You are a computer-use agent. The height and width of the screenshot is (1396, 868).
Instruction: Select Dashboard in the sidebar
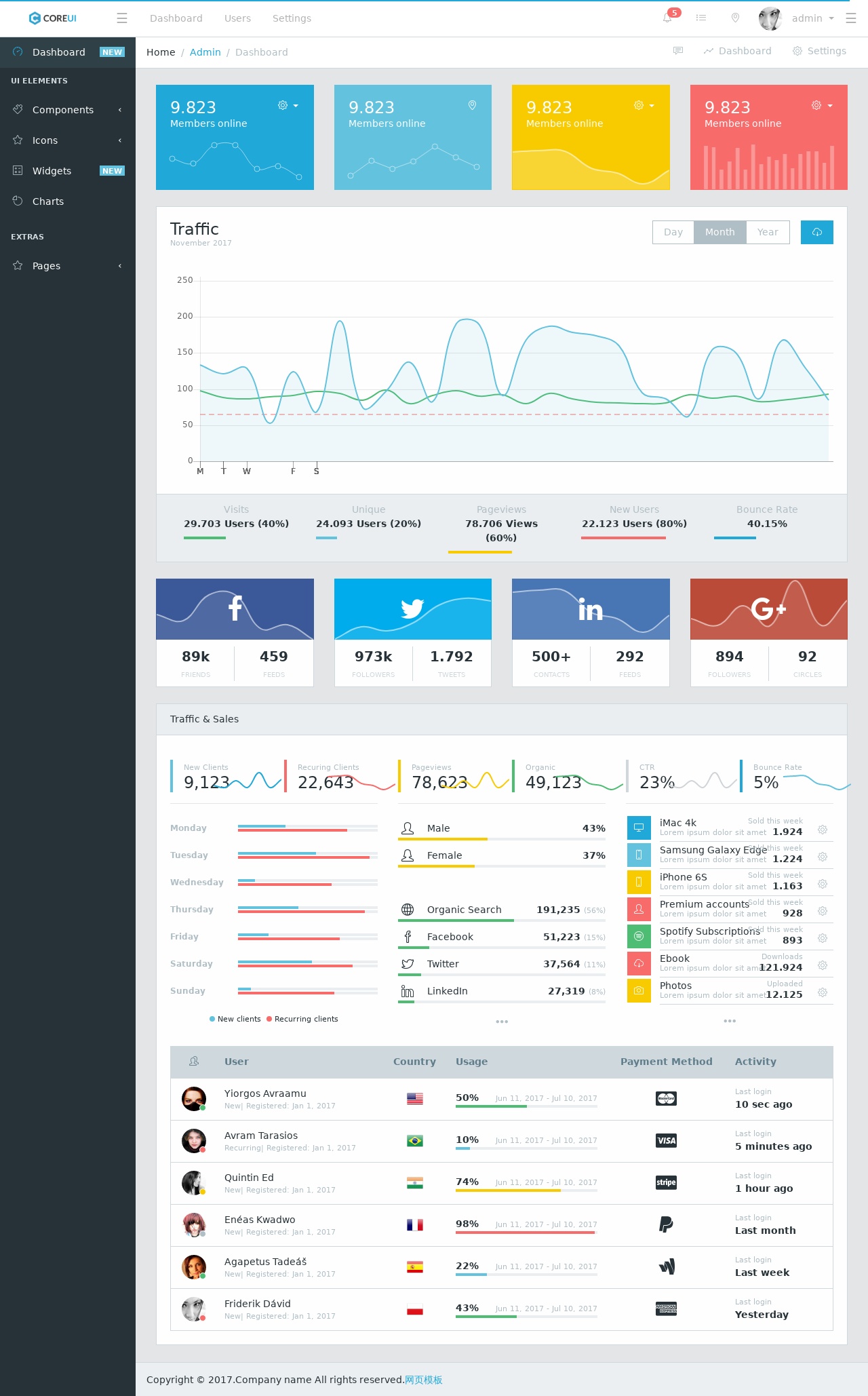click(68, 52)
